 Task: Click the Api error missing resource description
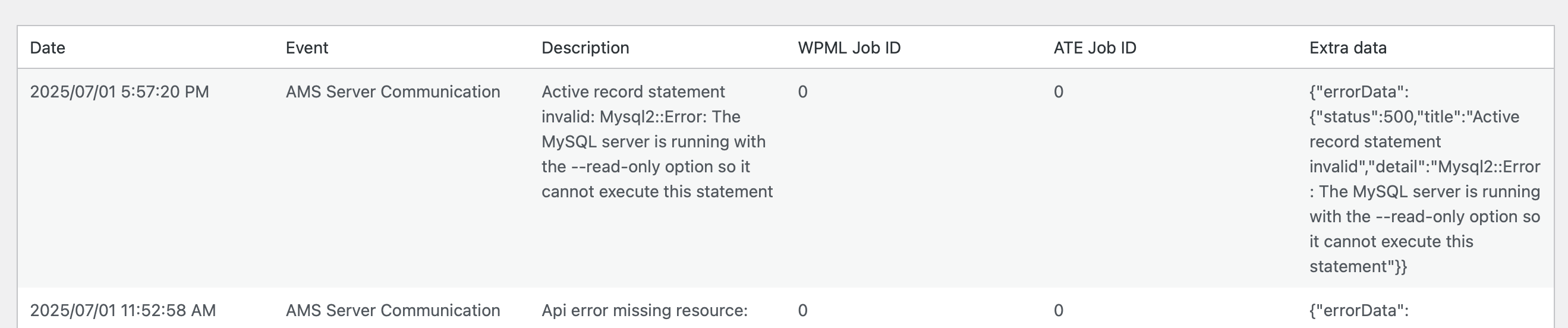644,310
